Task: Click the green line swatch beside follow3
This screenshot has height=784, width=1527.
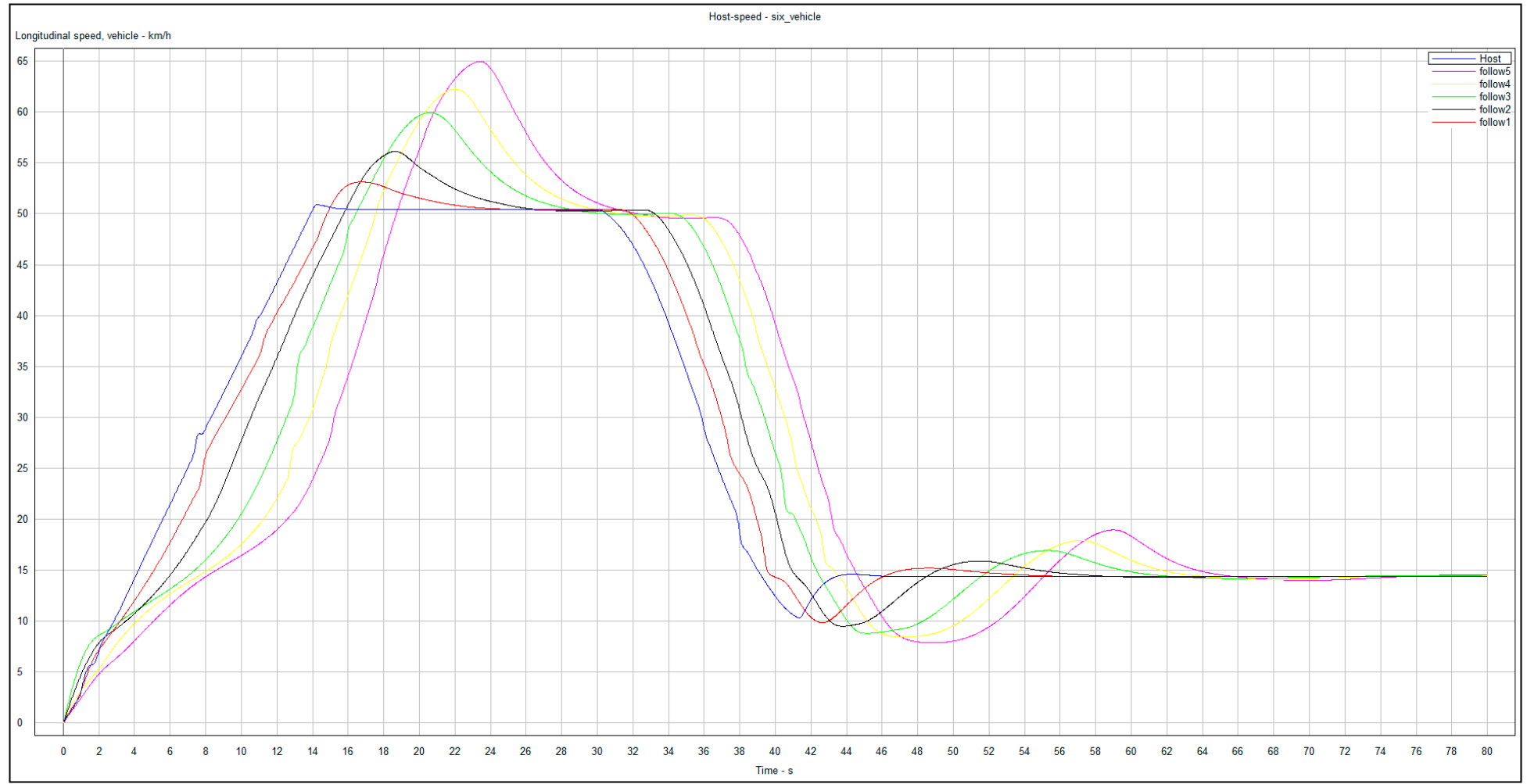Action: click(1453, 97)
